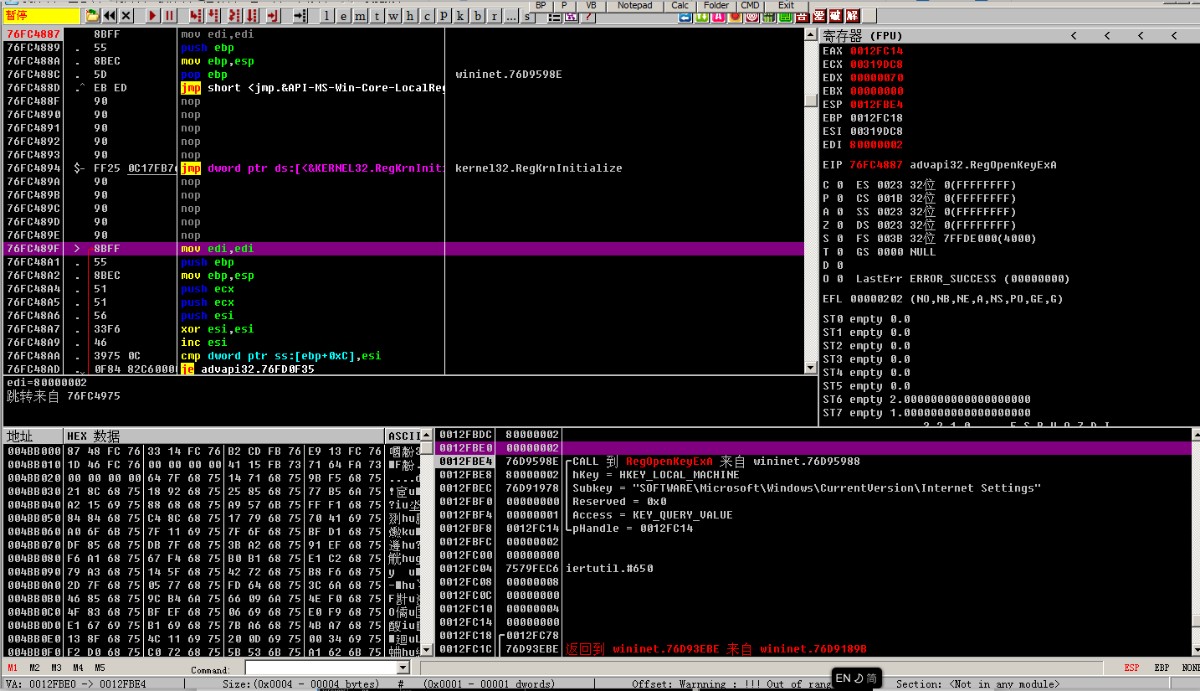This screenshot has height=691, width=1200.
Task: Show Call stack with 'k' button
Action: click(460, 16)
